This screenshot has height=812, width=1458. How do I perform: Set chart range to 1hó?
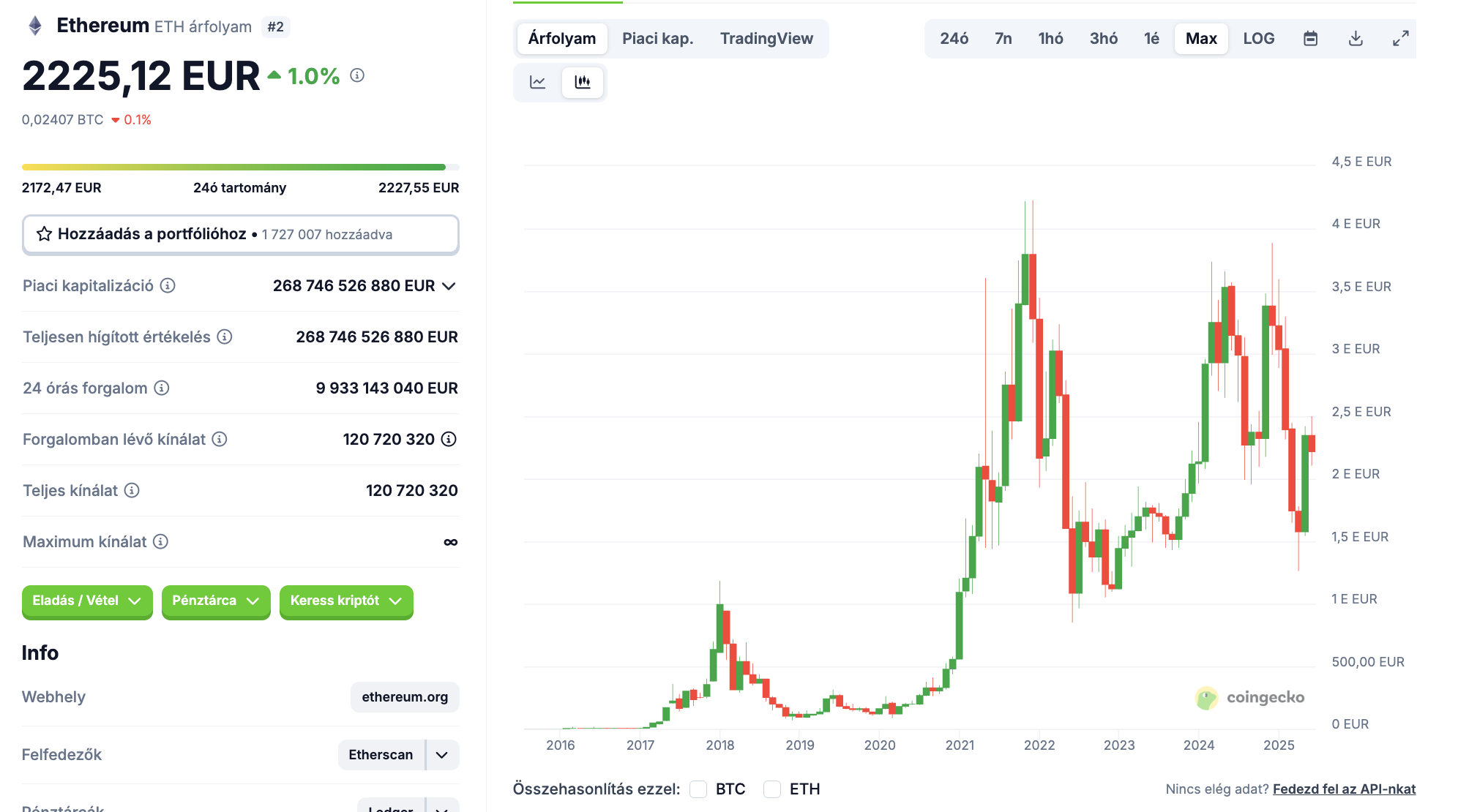1051,39
